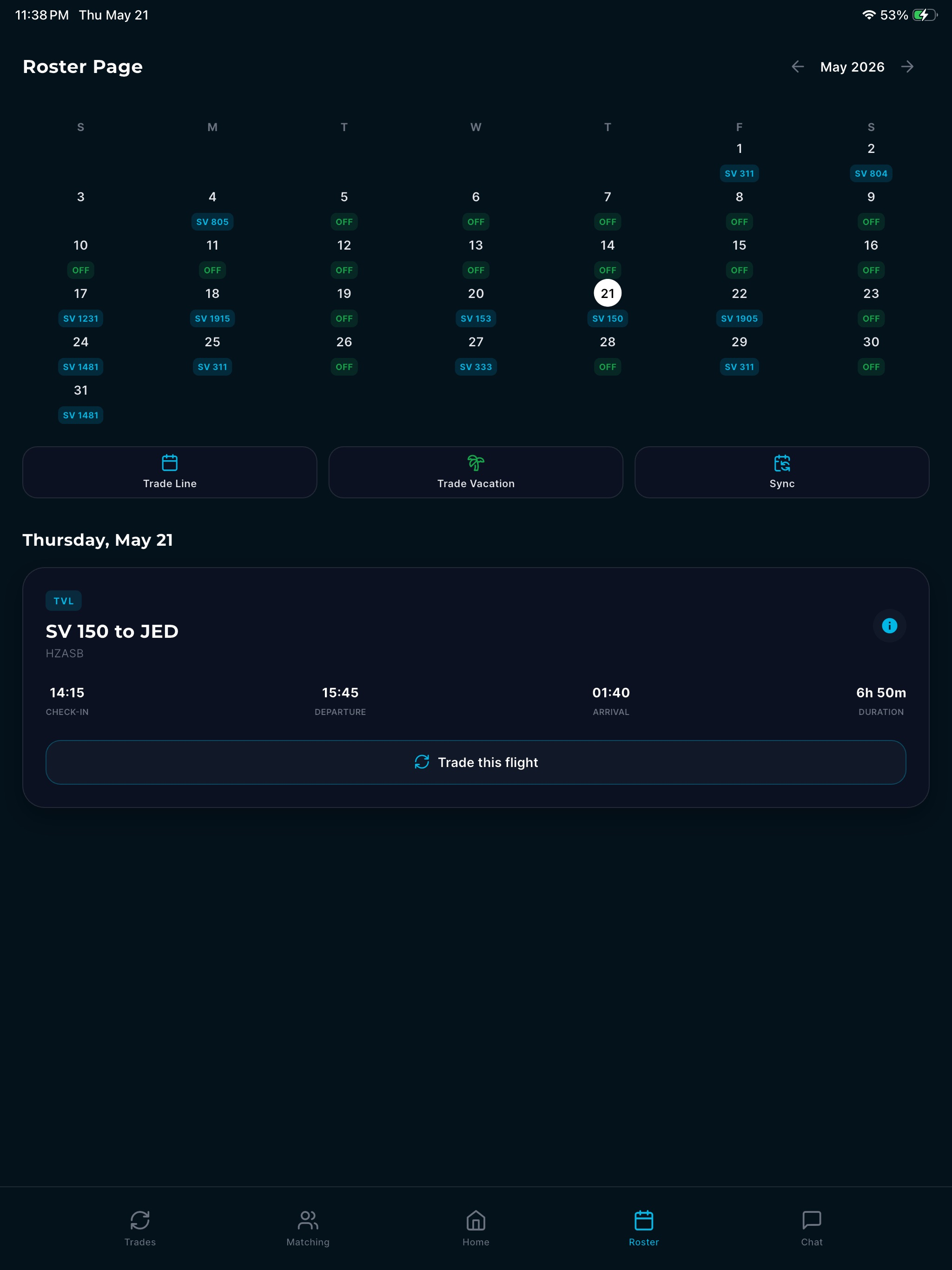Viewport: 952px width, 1270px height.
Task: Tap SV 311 badge under May 25
Action: coord(212,366)
